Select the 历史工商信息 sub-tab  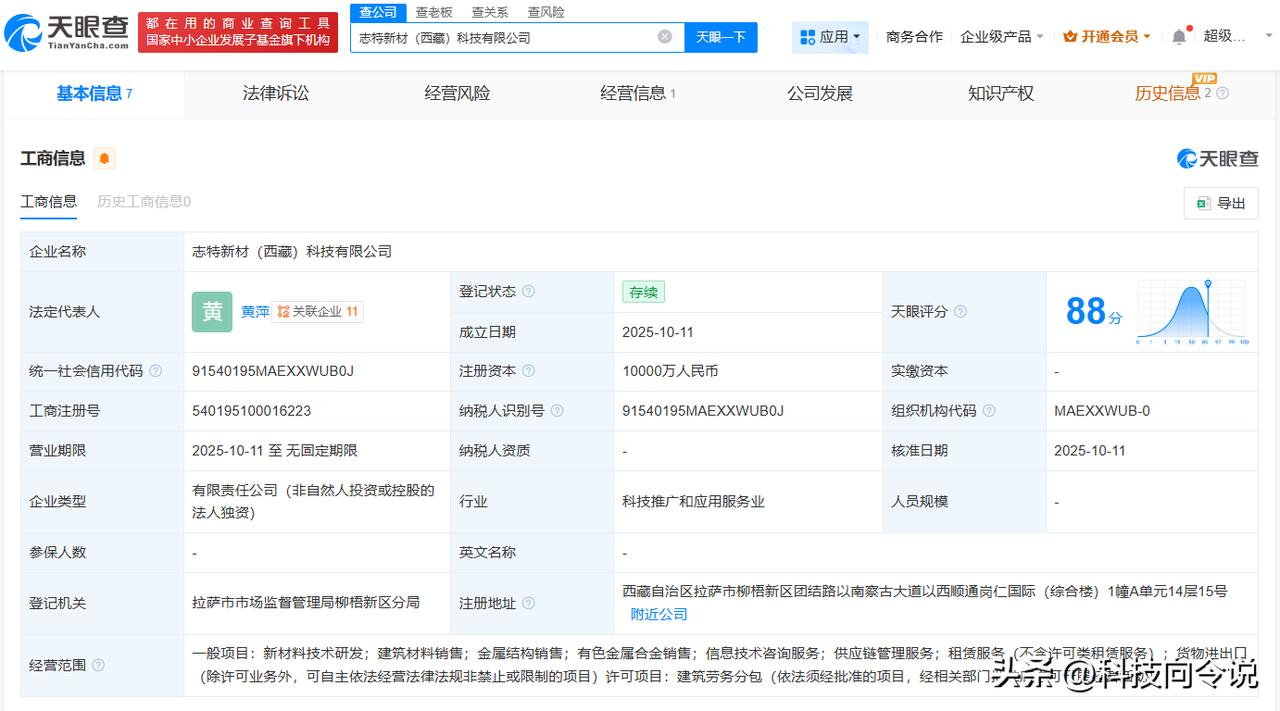[x=143, y=201]
